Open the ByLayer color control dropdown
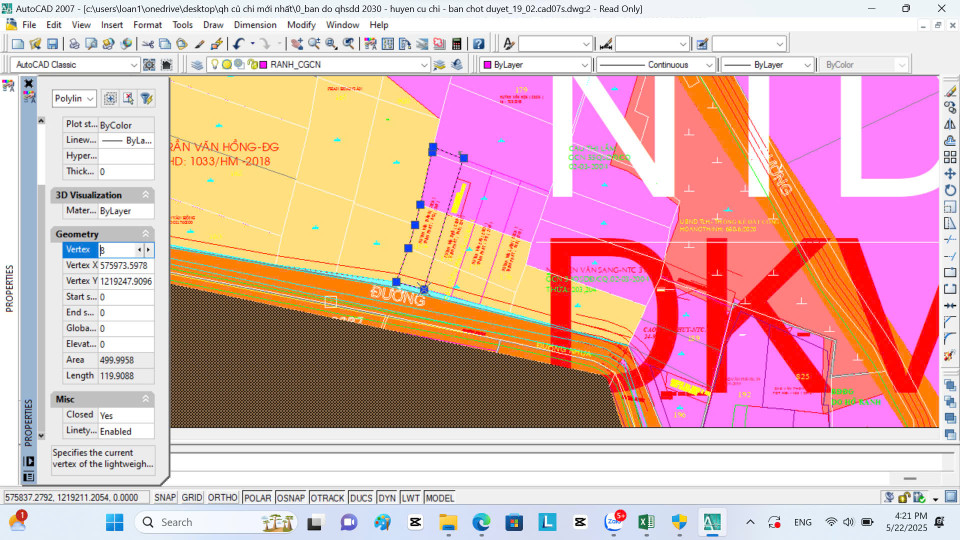960x540 pixels. pos(584,65)
